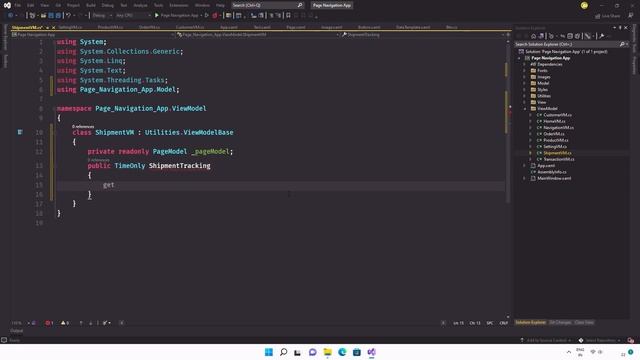The height and width of the screenshot is (360, 640).
Task: Open the Tools menu
Action: (158, 5)
